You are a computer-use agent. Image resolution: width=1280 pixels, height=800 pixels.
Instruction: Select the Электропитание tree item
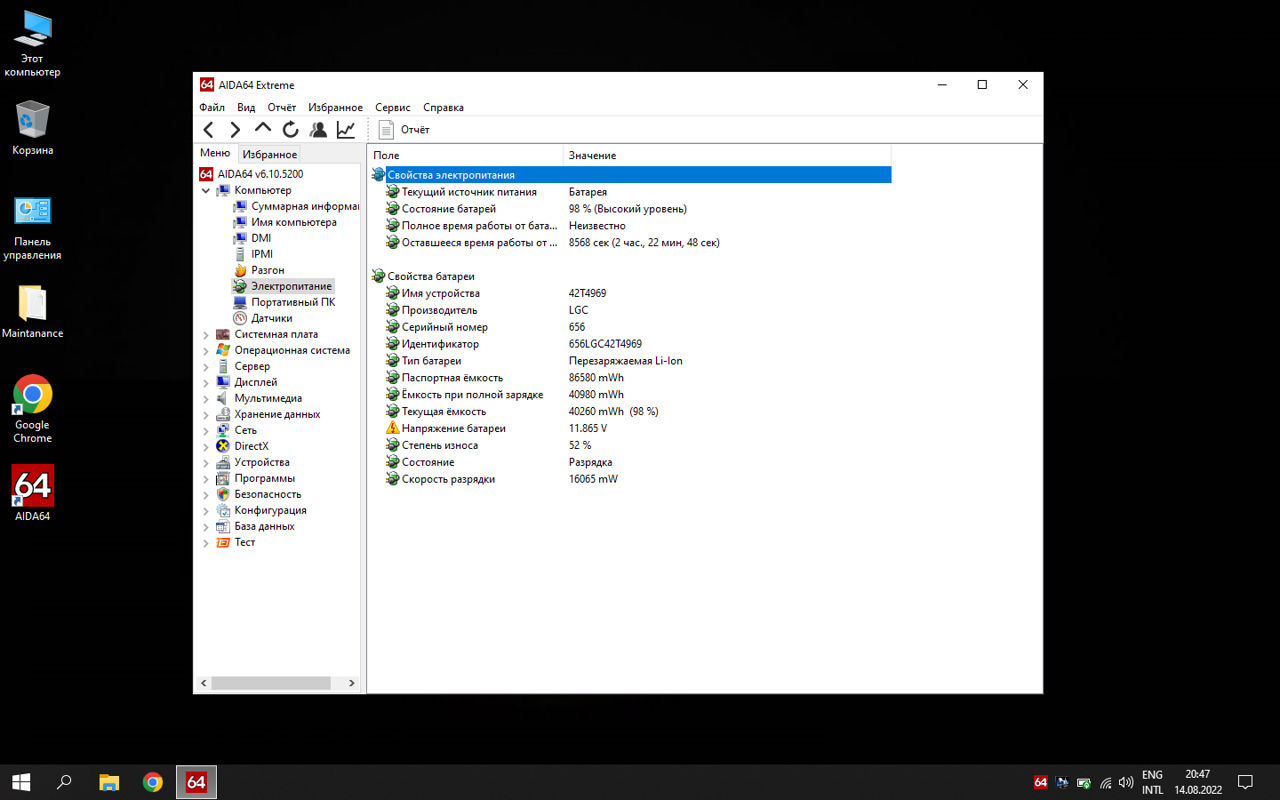[x=282, y=286]
